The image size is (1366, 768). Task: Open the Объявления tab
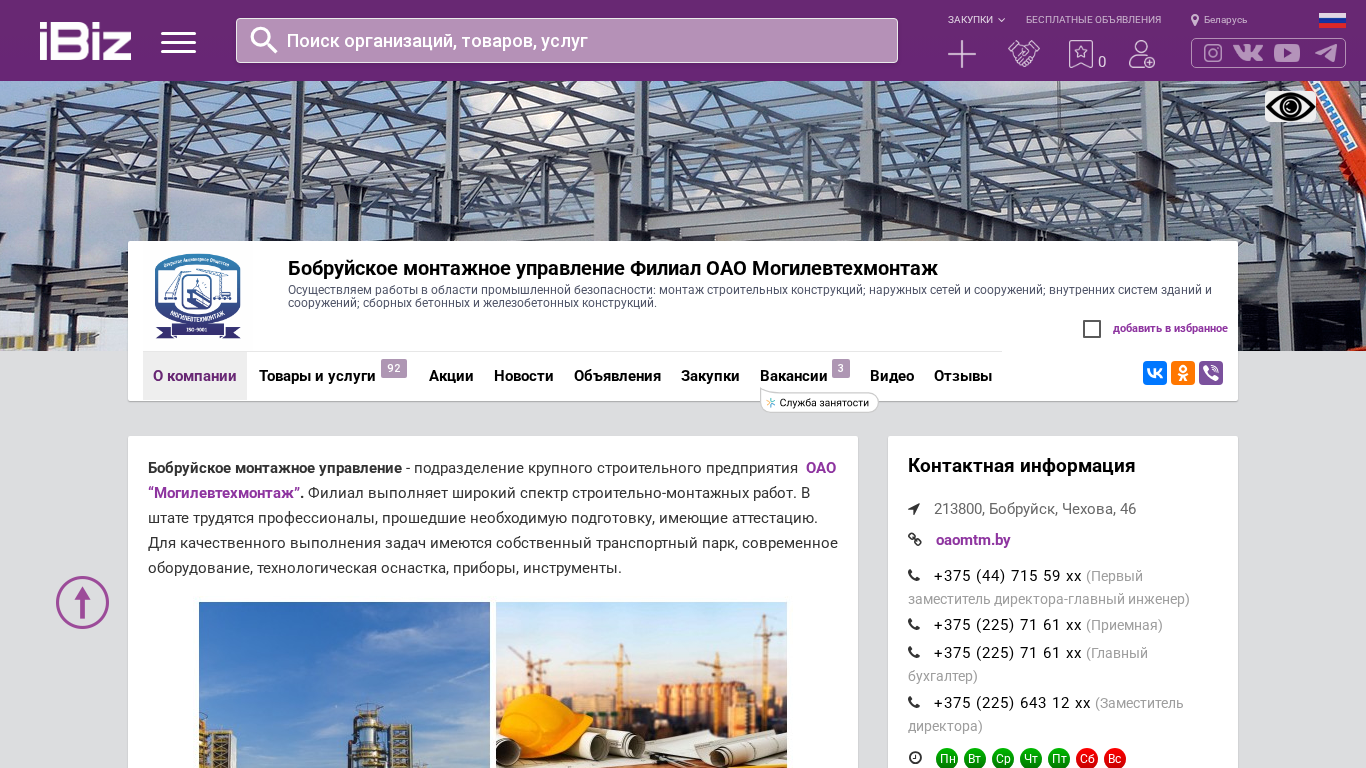pyautogui.click(x=617, y=376)
